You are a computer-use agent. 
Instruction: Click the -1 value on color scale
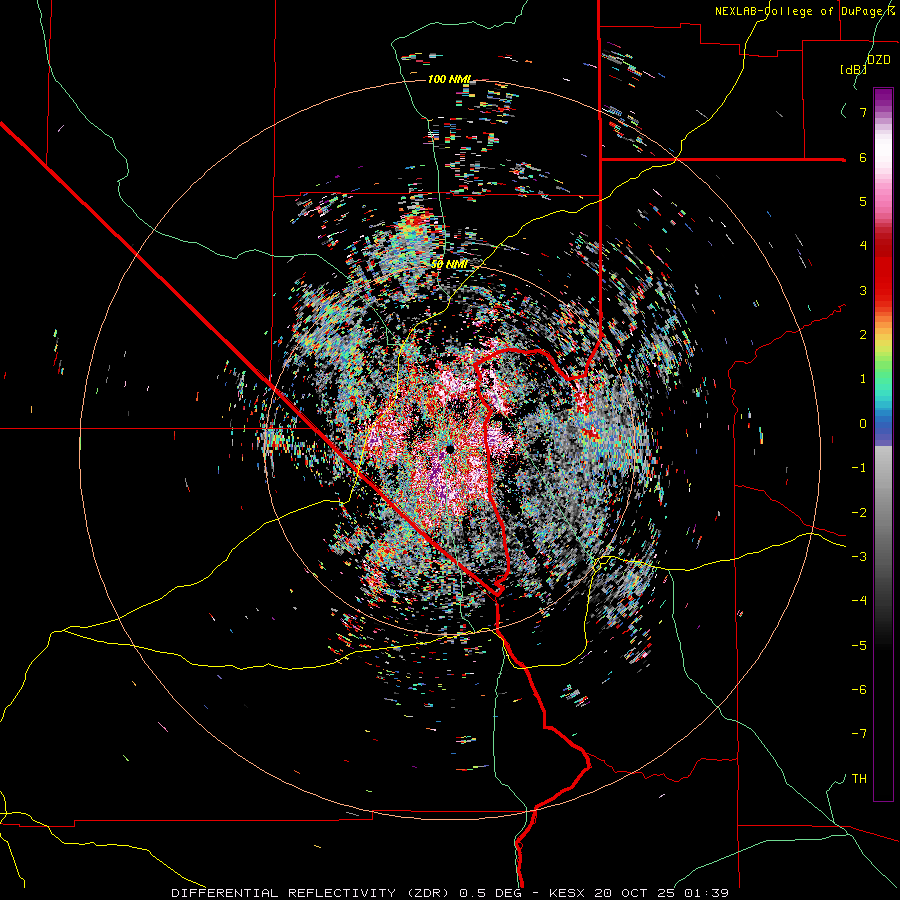point(859,468)
